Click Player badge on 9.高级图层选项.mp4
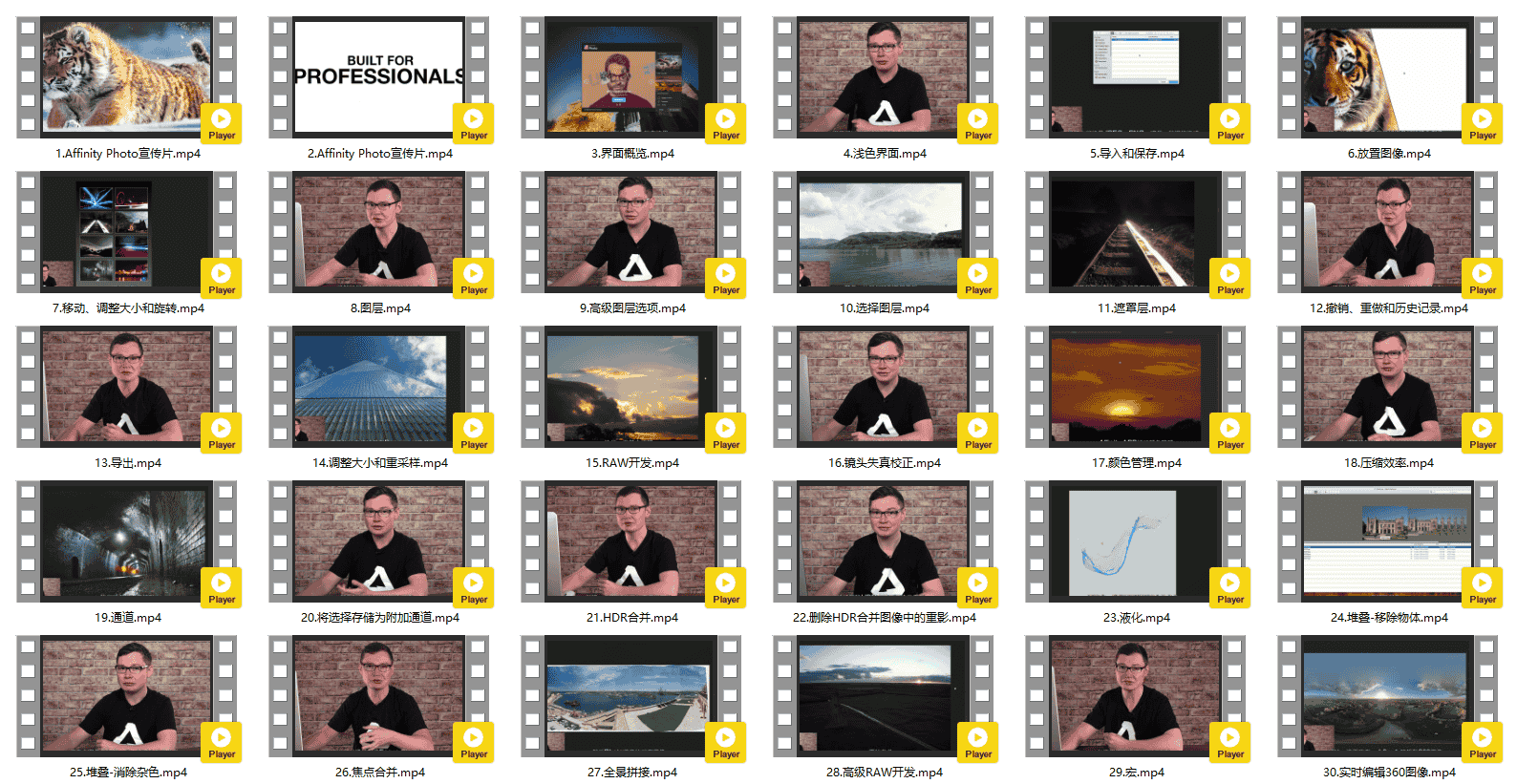 [726, 278]
